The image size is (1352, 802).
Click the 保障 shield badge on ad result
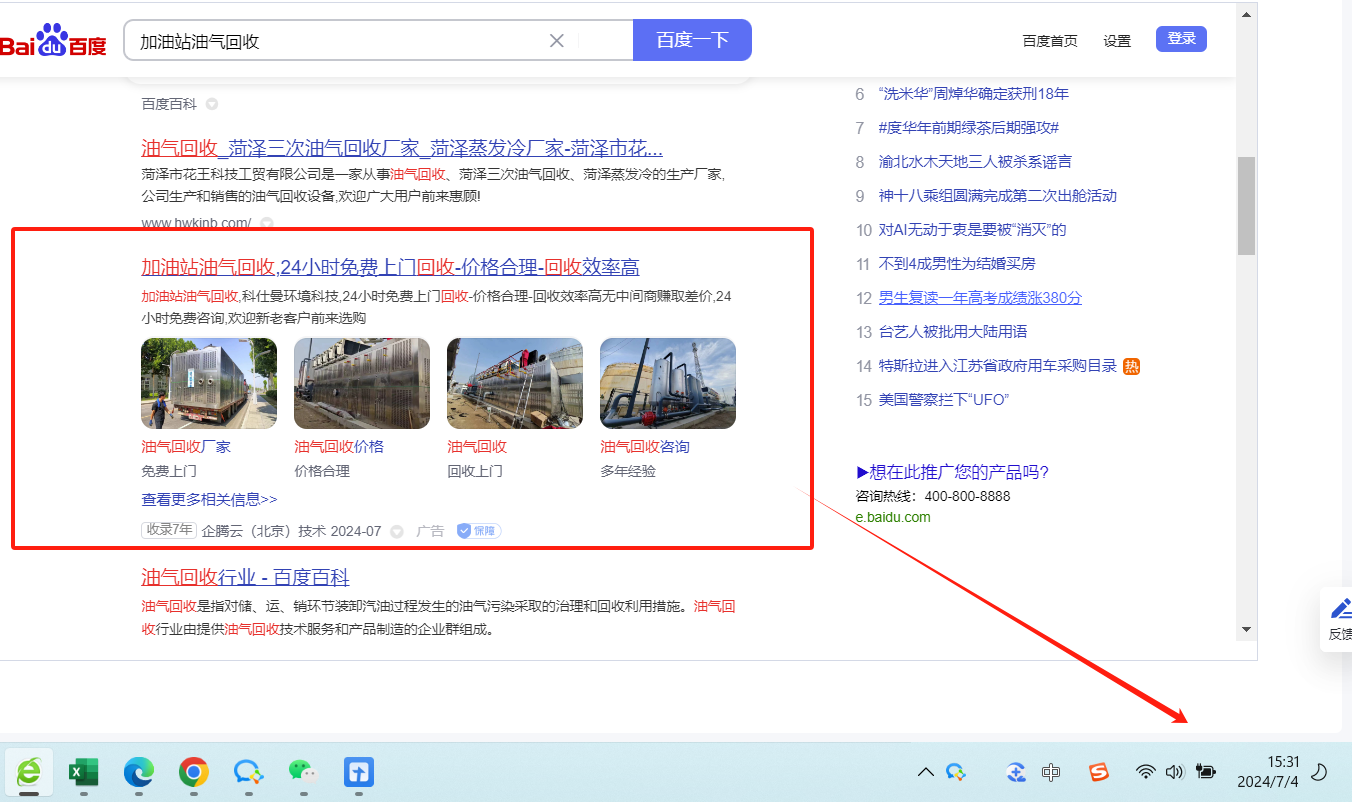point(479,531)
